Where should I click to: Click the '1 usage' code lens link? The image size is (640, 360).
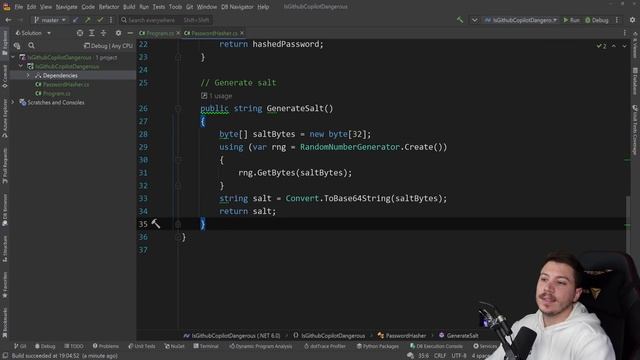coord(220,96)
